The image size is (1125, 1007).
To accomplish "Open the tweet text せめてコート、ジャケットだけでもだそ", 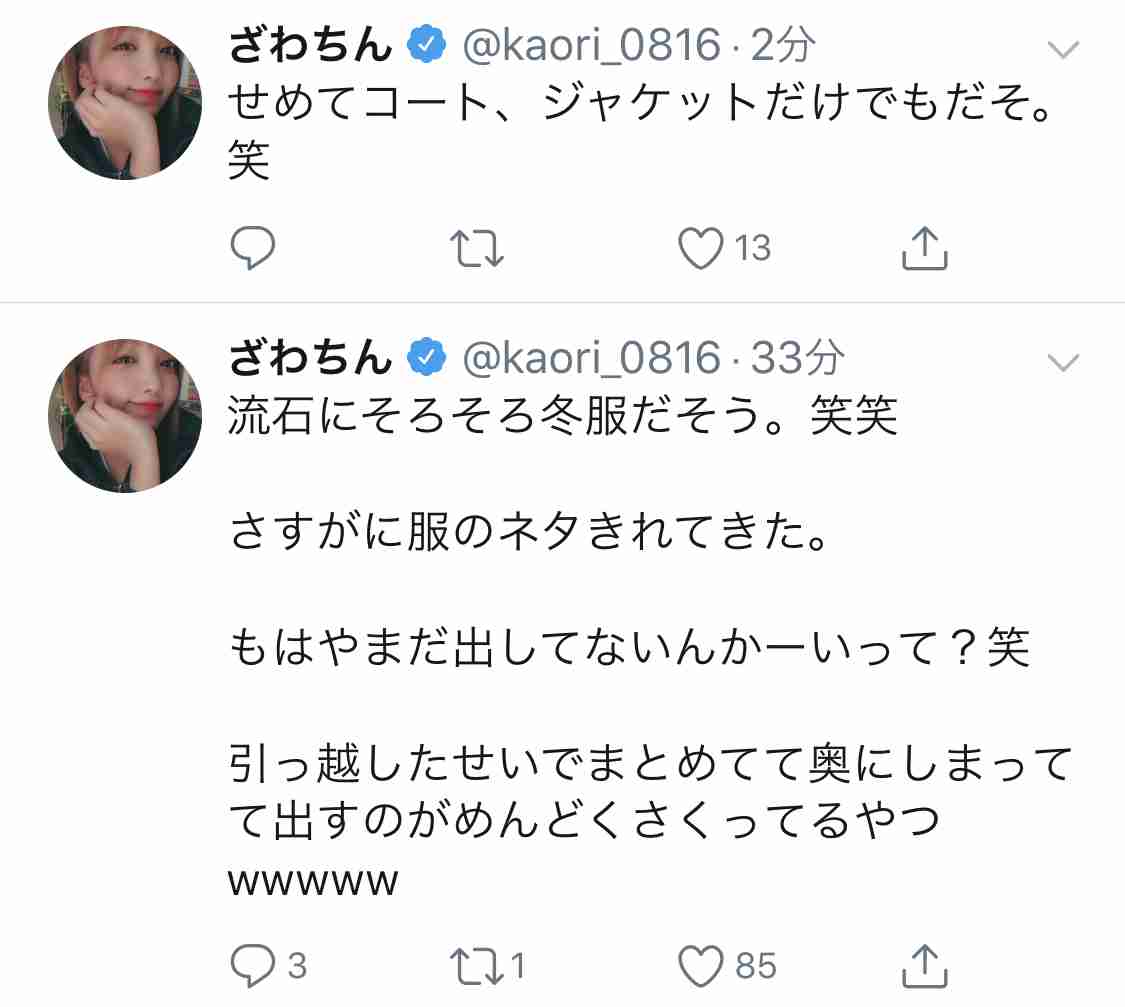I will (x=641, y=103).
